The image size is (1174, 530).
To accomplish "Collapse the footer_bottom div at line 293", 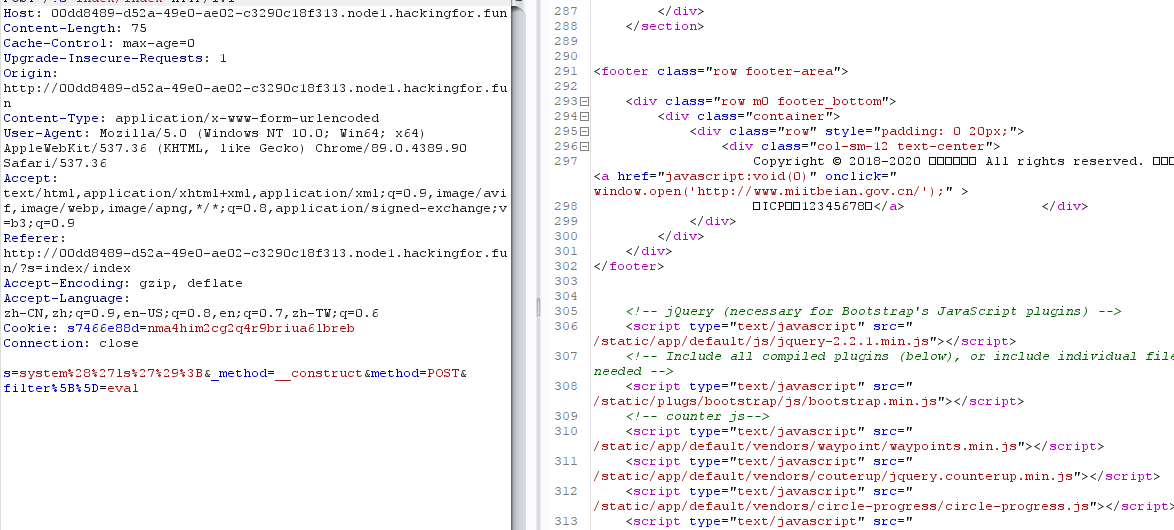I will (585, 101).
